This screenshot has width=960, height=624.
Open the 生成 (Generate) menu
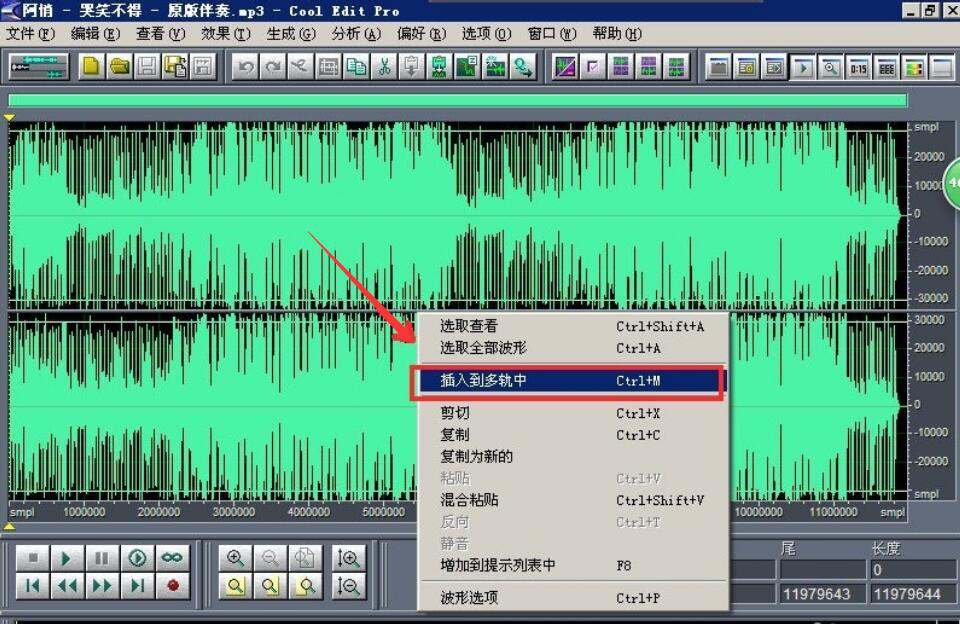290,34
